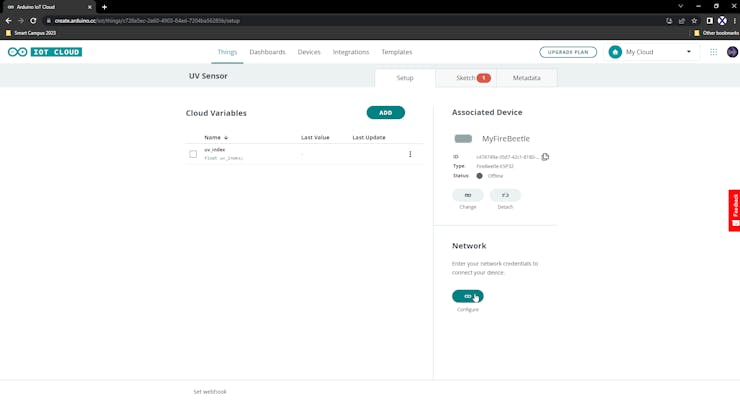This screenshot has height=403, width=740.
Task: Add a new cloud variable
Action: click(x=386, y=113)
